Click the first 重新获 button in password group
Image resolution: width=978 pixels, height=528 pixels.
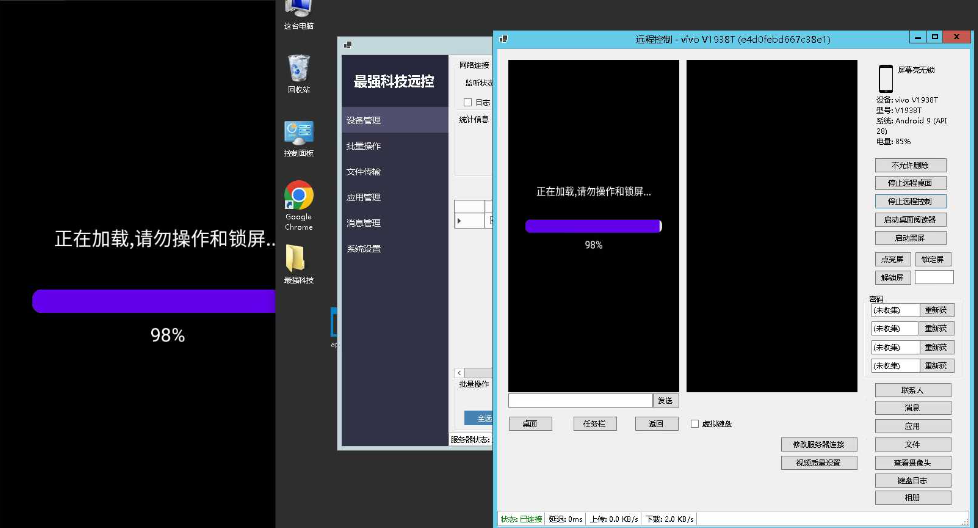[x=936, y=310]
